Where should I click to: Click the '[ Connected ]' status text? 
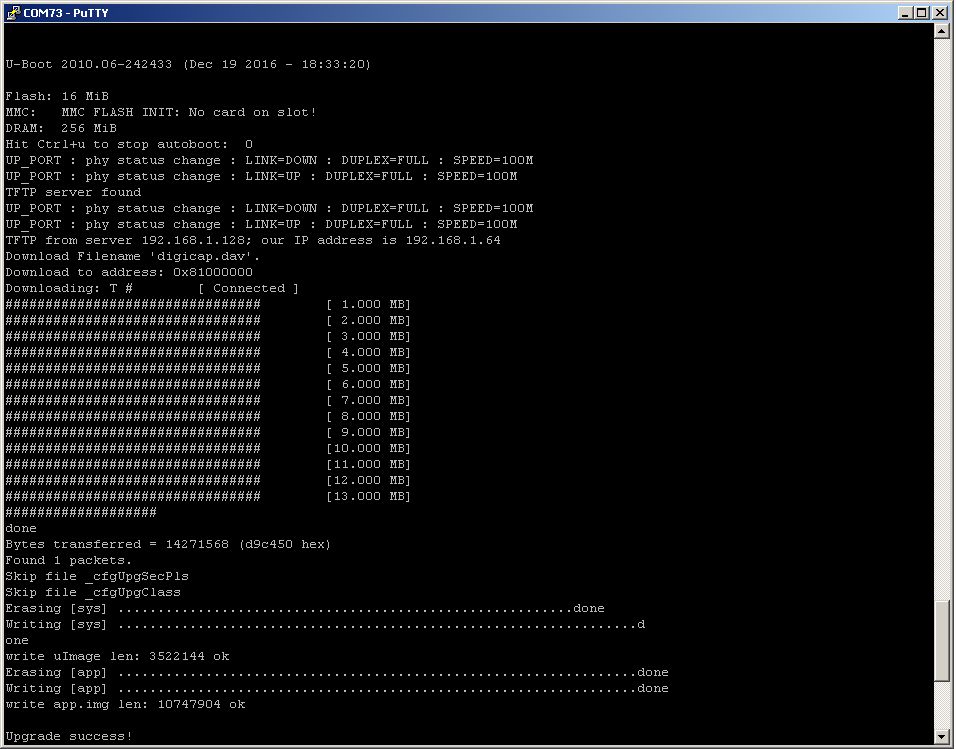pyautogui.click(x=249, y=288)
